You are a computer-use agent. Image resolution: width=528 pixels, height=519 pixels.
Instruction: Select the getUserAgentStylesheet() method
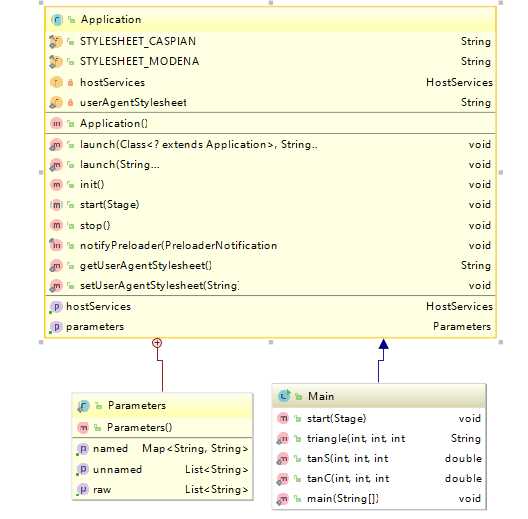(x=146, y=265)
